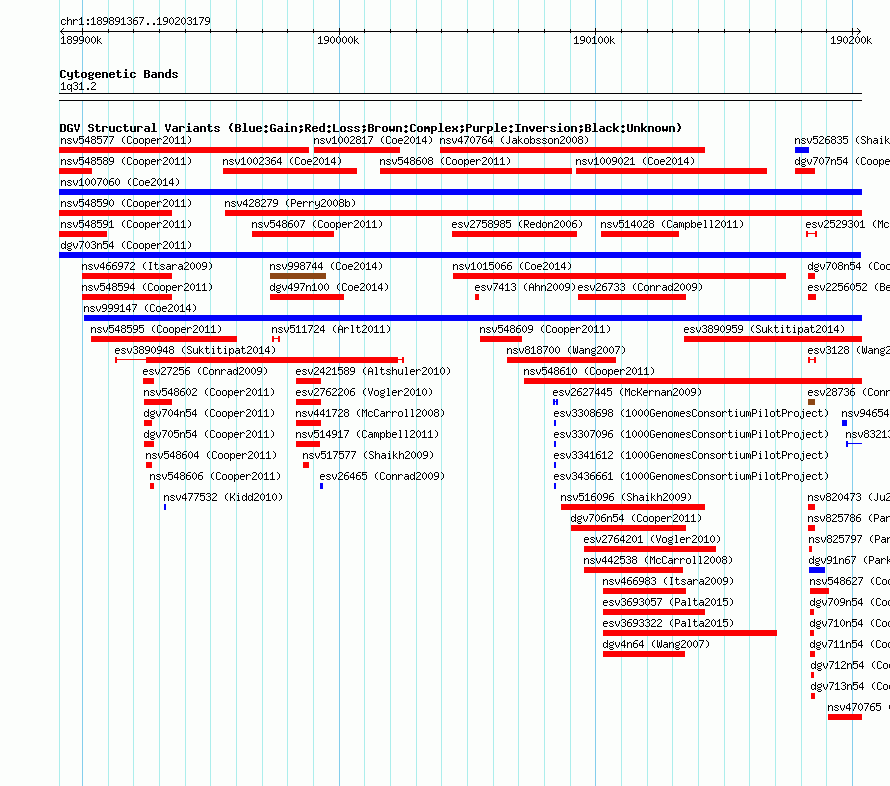Viewport: 890px width, 786px height.
Task: Open esv27256 (Conrad2009) label
Action: pyautogui.click(x=205, y=371)
